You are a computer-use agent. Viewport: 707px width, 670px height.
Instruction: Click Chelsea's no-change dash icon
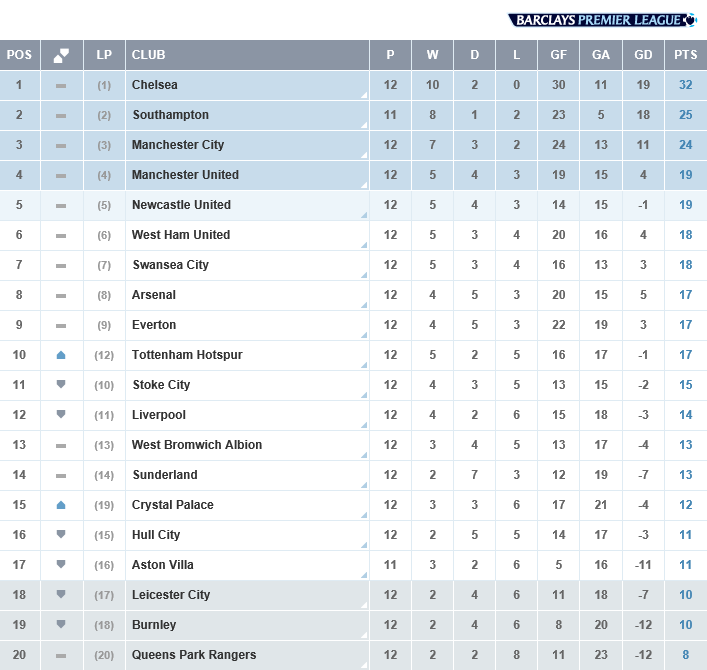tap(61, 86)
